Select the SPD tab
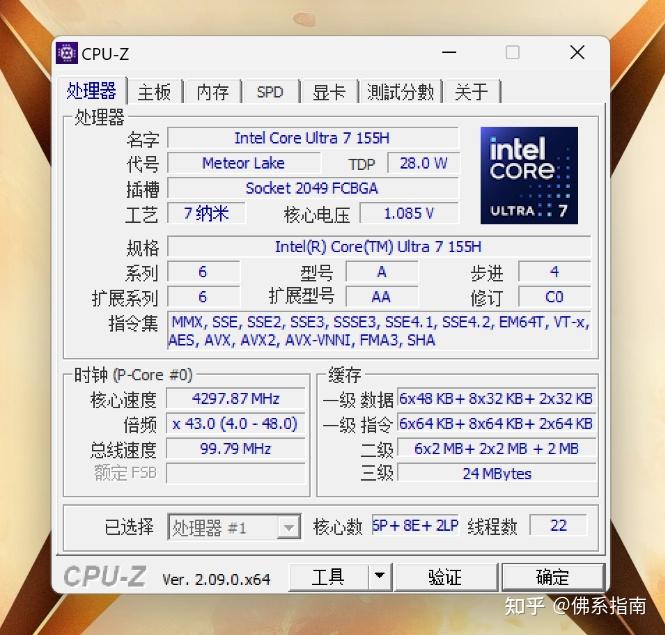 pyautogui.click(x=270, y=92)
